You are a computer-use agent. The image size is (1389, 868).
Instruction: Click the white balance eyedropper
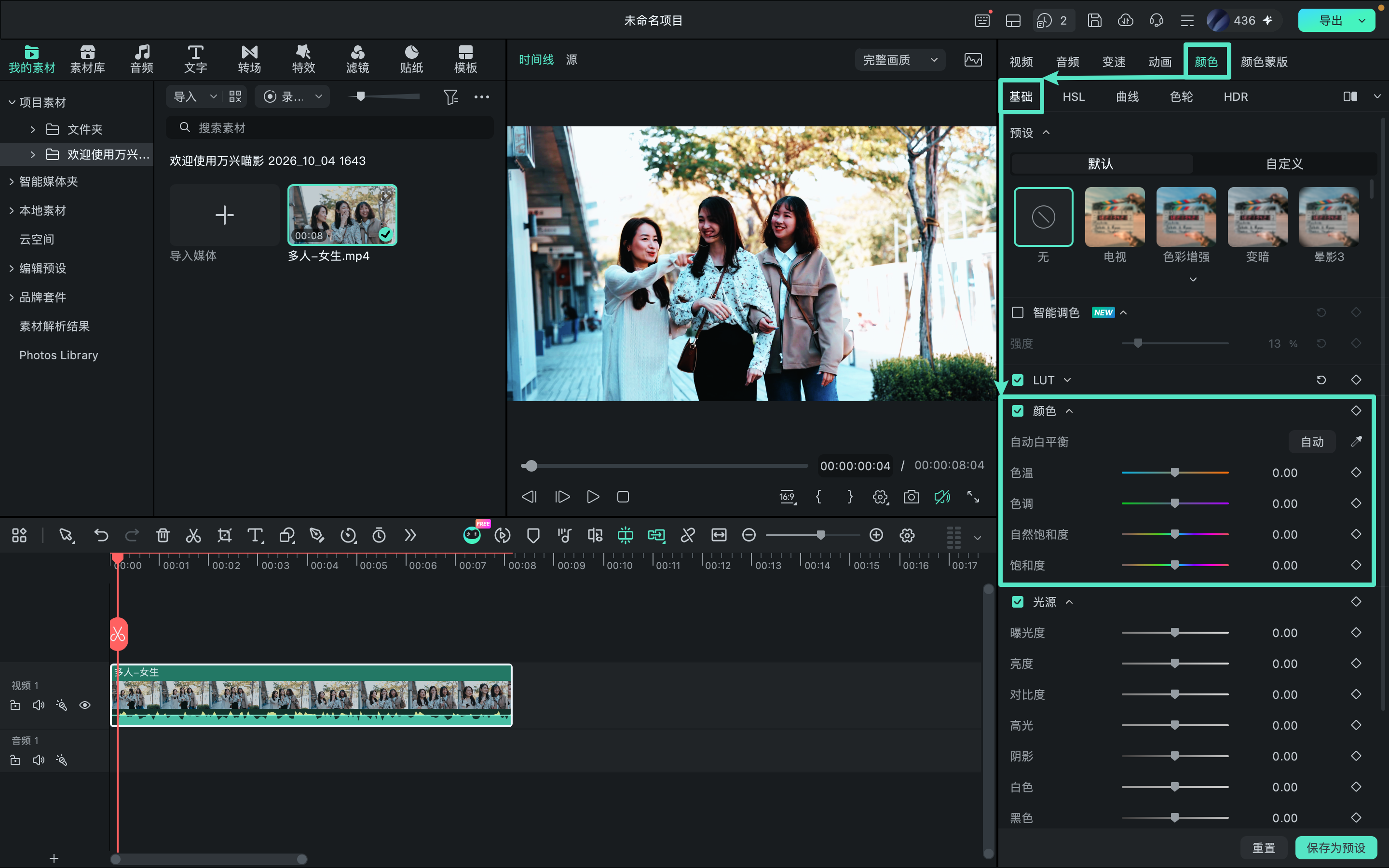[x=1356, y=441]
